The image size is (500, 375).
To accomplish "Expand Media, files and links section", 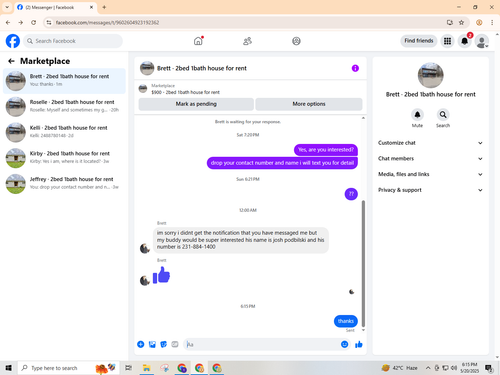I will (x=430, y=174).
